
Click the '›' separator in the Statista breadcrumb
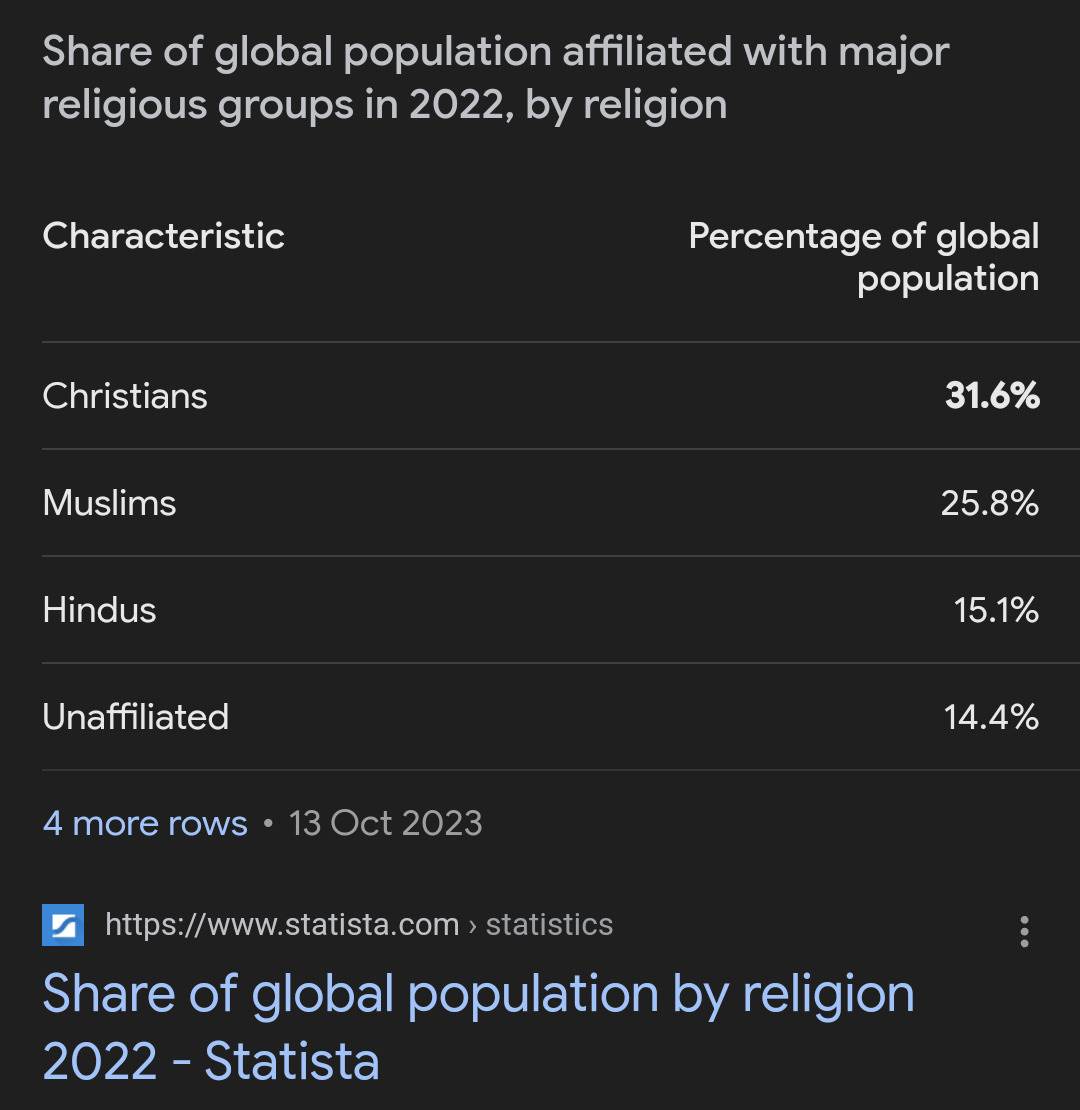coord(472,926)
